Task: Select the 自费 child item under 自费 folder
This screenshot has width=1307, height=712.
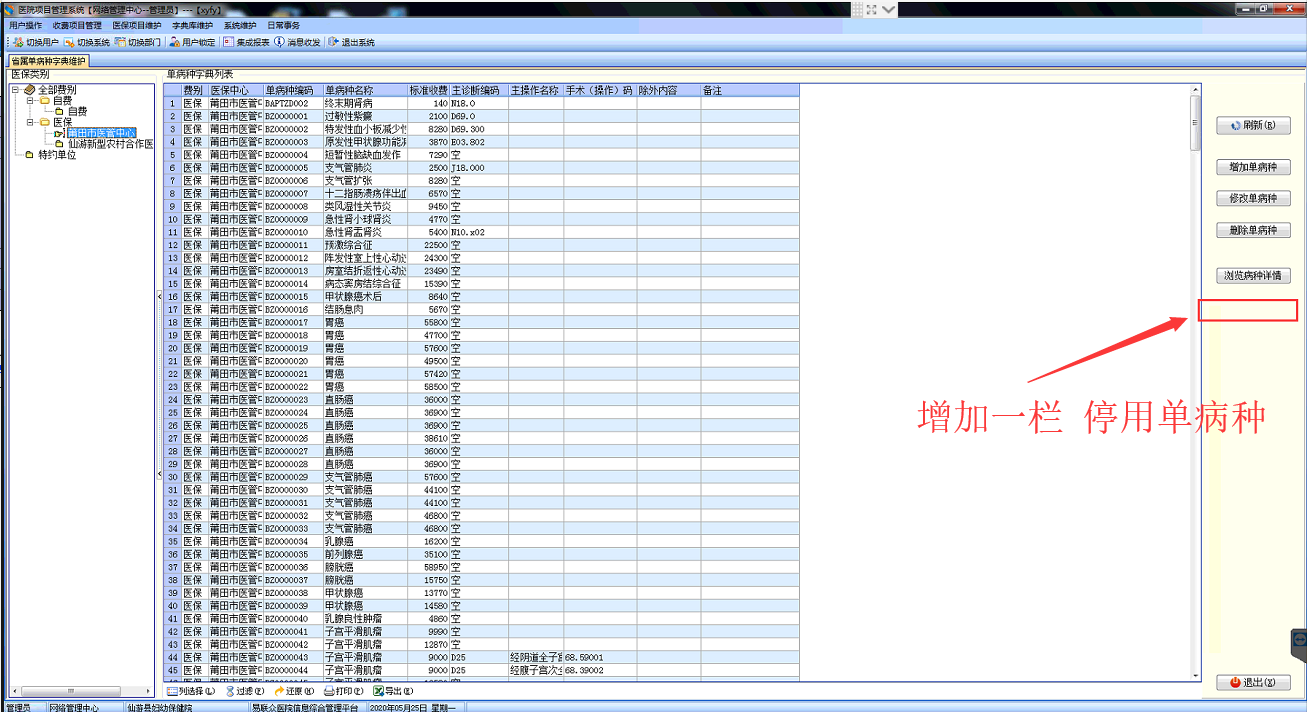Action: point(77,112)
